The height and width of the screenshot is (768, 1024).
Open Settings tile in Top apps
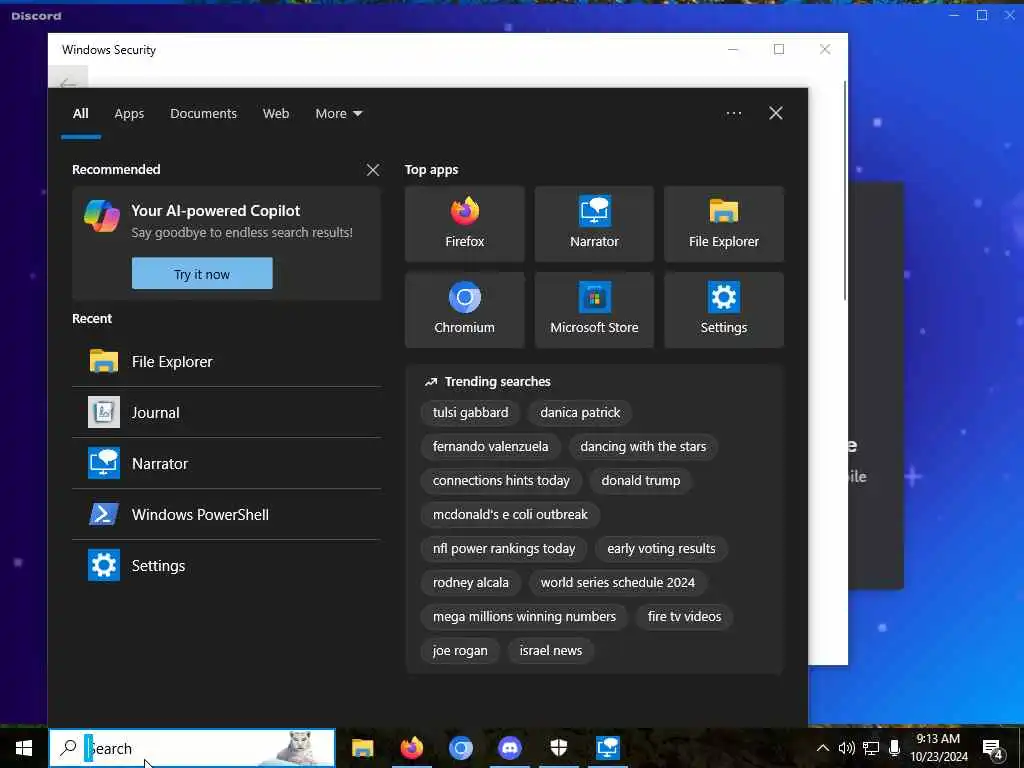pyautogui.click(x=724, y=310)
